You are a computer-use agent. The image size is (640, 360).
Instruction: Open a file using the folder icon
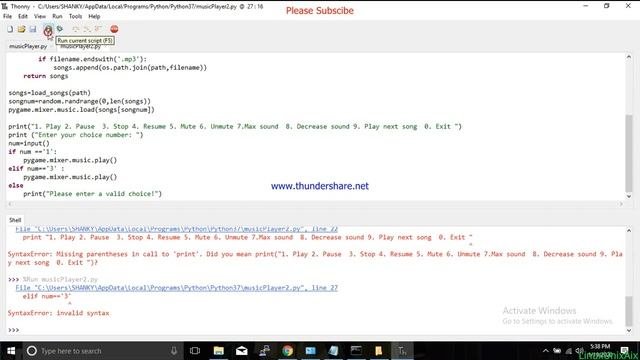coord(21,29)
